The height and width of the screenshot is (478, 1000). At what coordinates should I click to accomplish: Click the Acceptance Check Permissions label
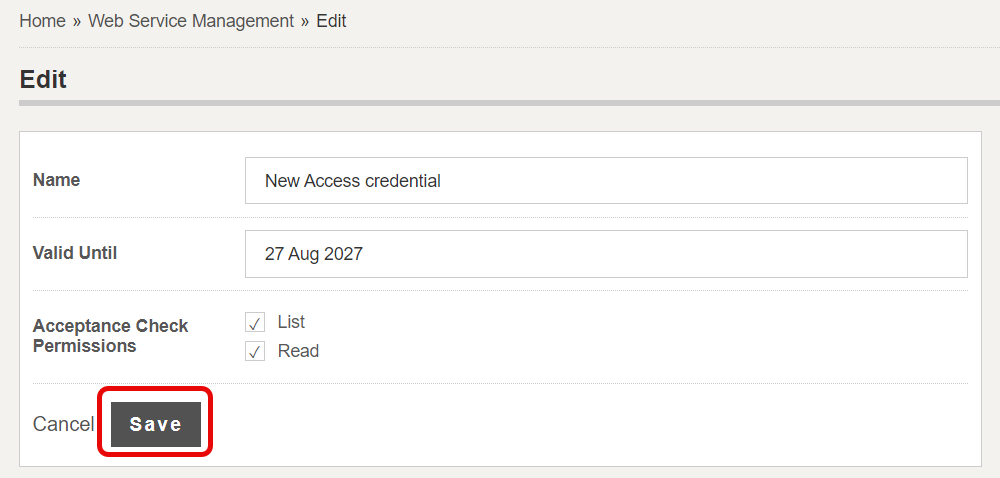coord(110,336)
